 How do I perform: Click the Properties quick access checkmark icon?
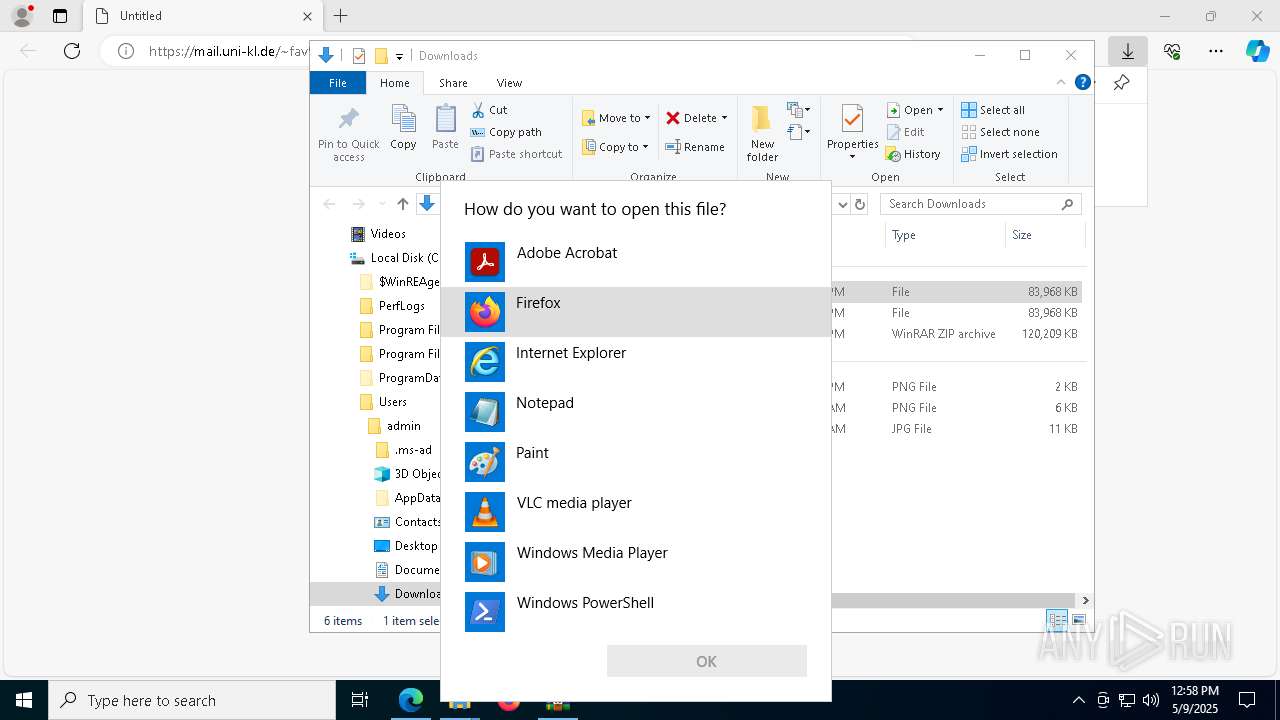tap(359, 56)
